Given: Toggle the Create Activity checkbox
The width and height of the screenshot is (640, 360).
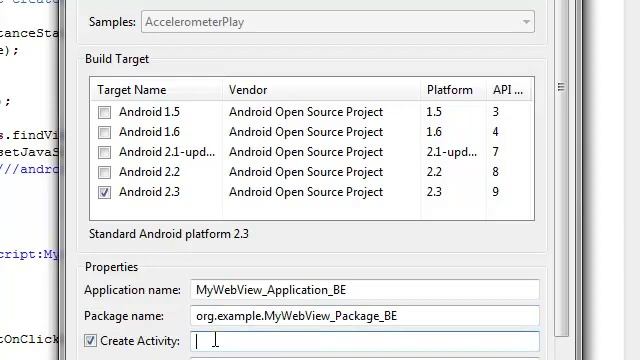Looking at the screenshot, I should (90, 340).
